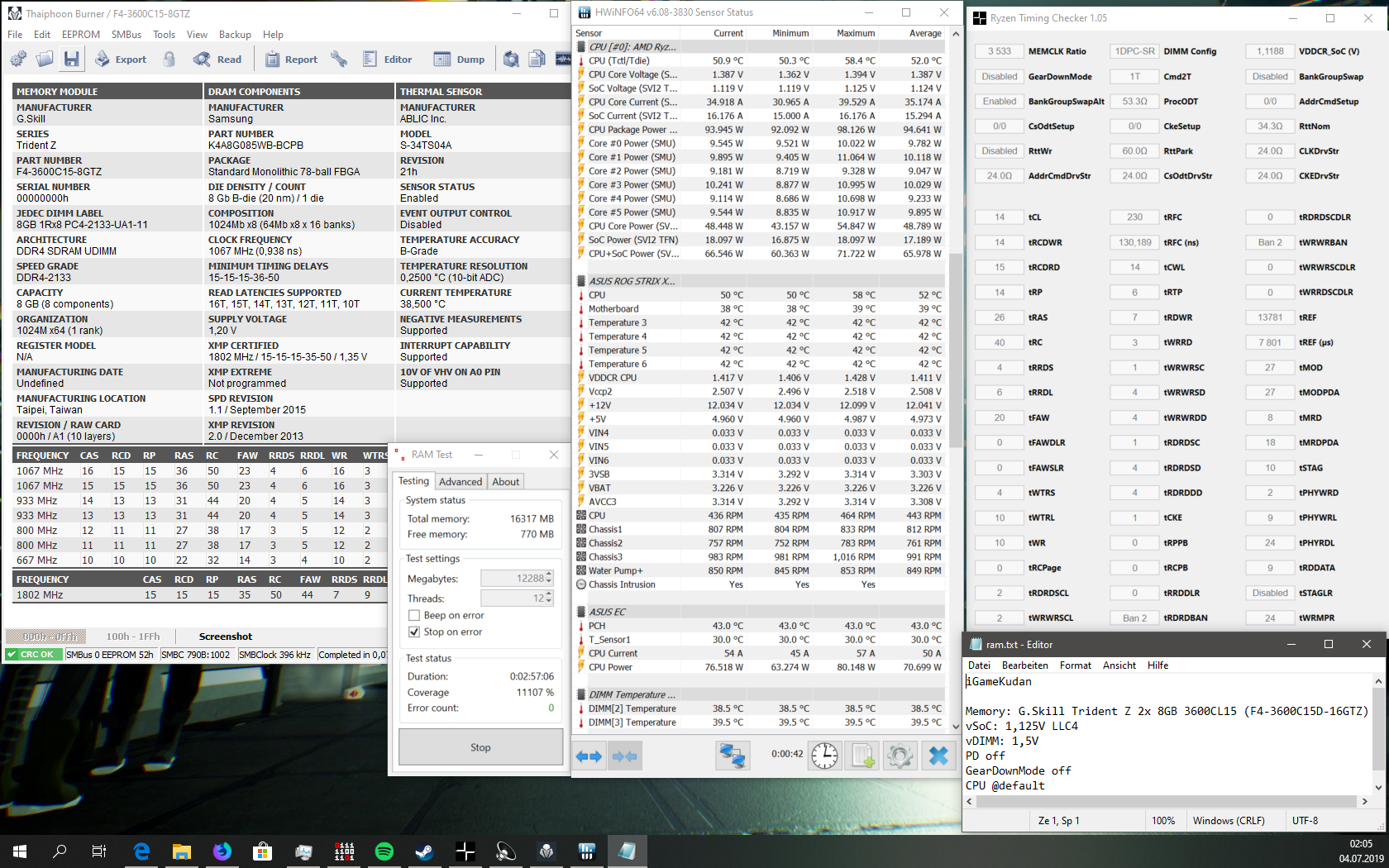Viewport: 1389px width, 868px height.
Task: Open the SMBus menu
Action: (x=126, y=35)
